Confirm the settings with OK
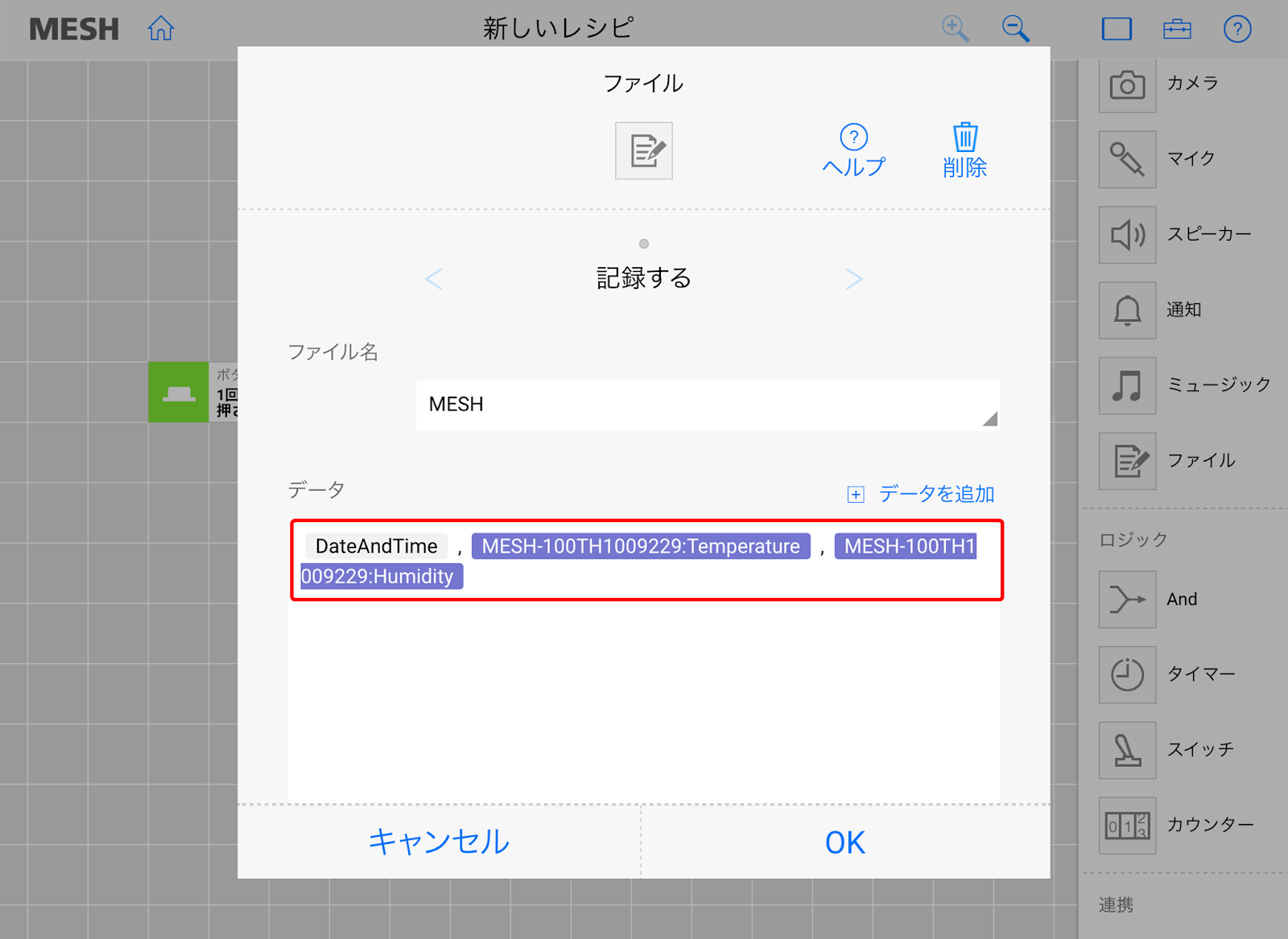The image size is (1288, 939). 845,842
